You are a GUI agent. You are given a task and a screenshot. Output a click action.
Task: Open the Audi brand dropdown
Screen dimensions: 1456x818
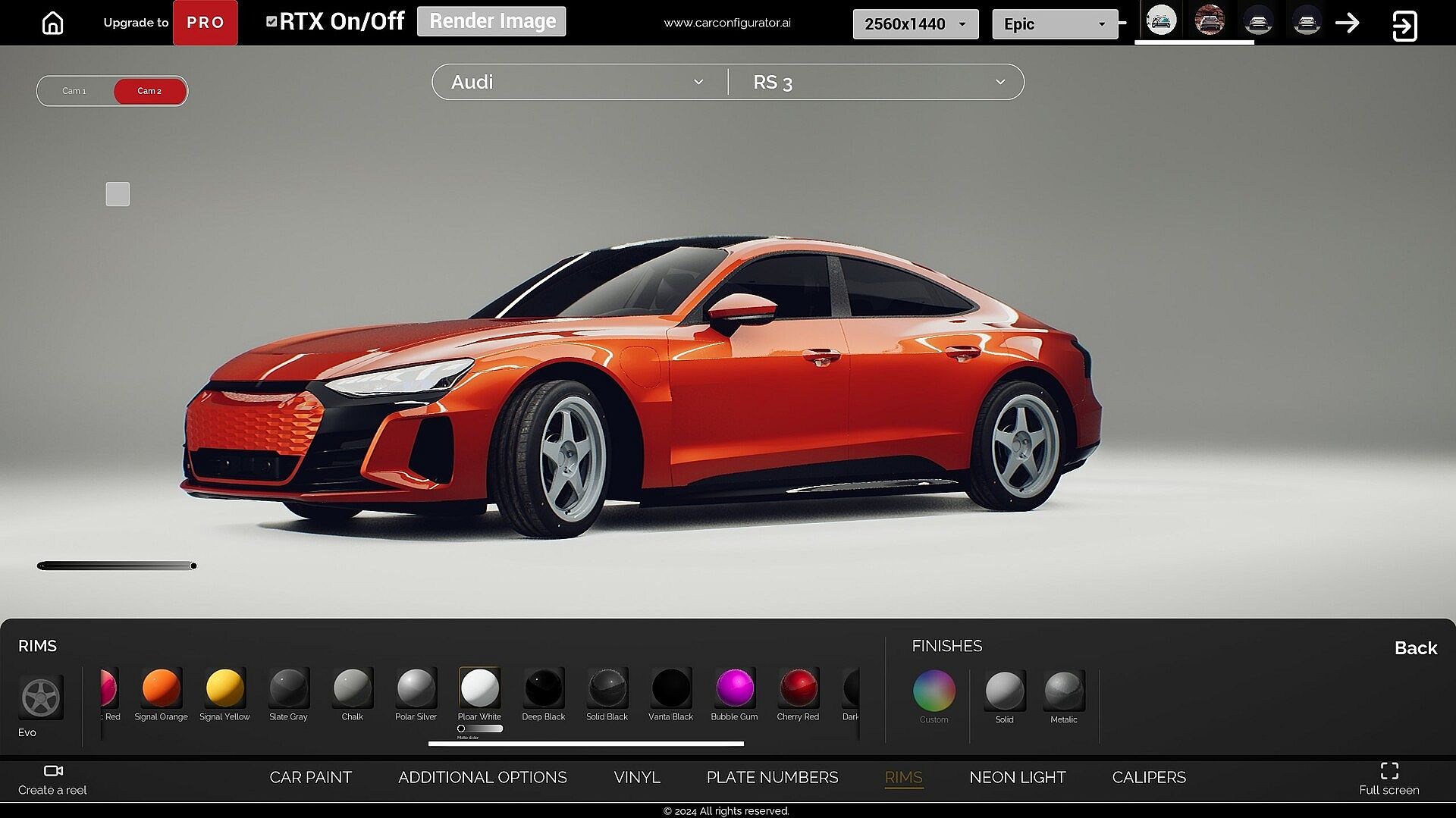pyautogui.click(x=578, y=82)
